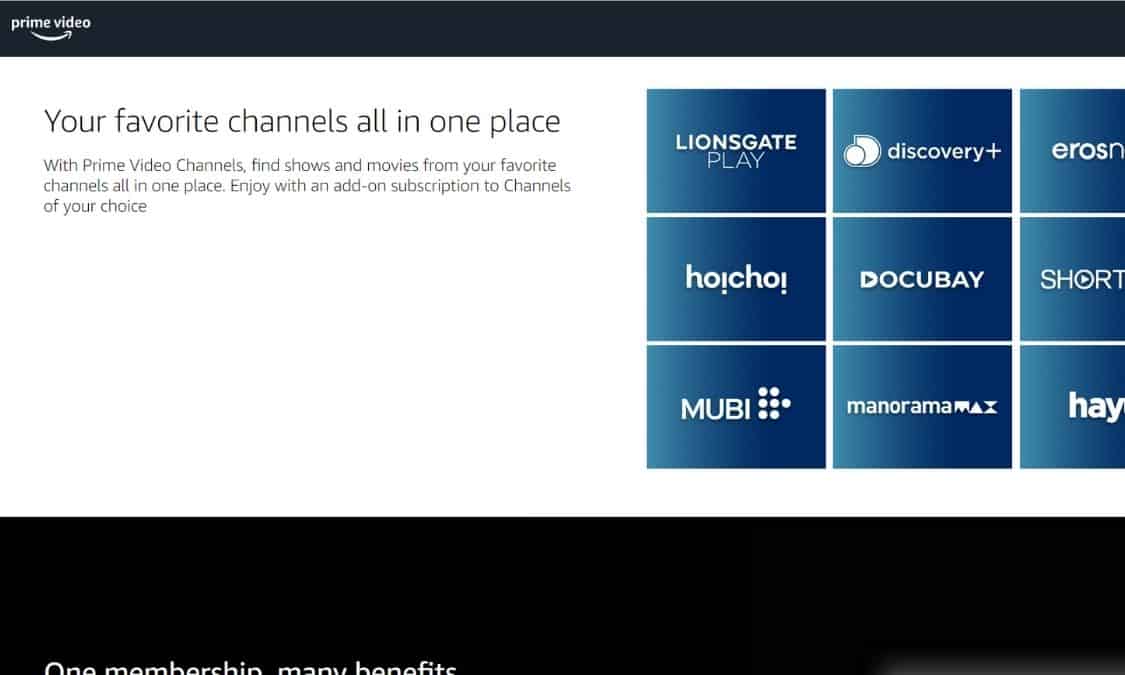This screenshot has width=1125, height=675.
Task: Click the "One membership, many benefits" heading
Action: [250, 667]
